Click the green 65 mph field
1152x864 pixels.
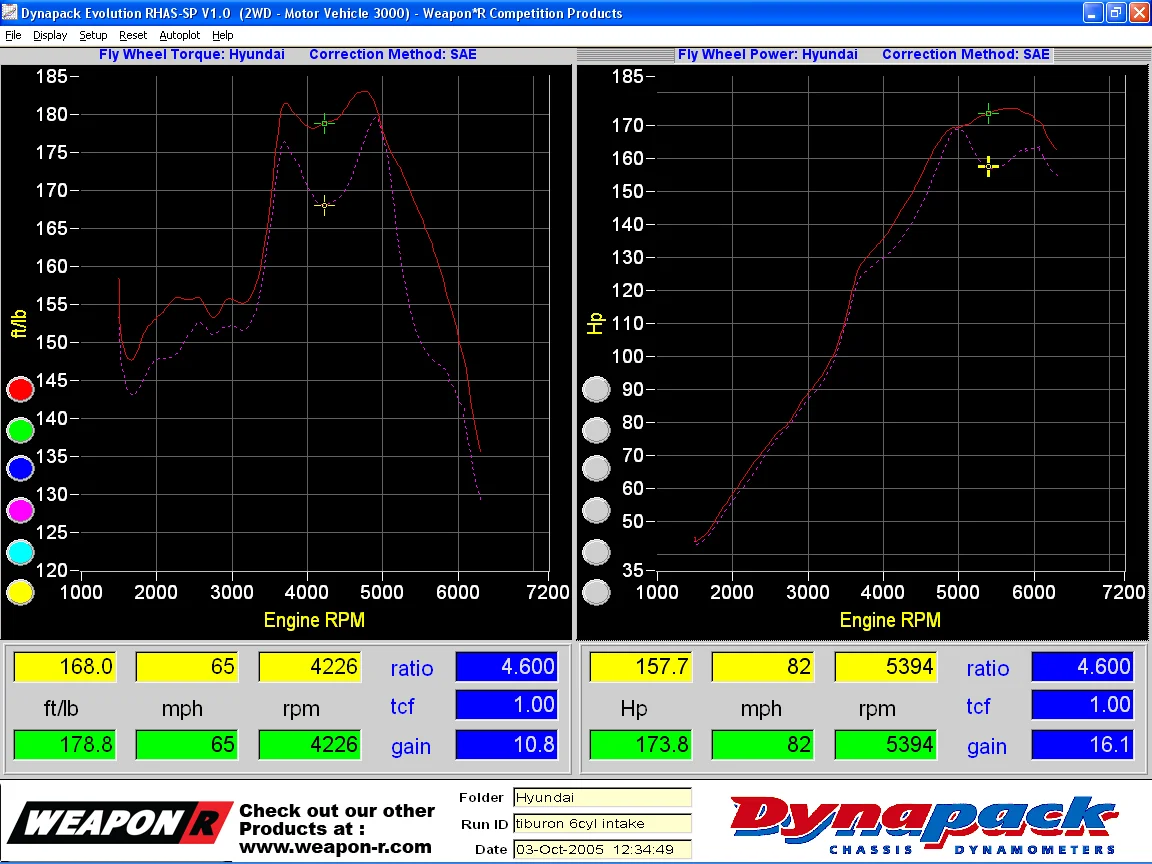coord(187,744)
